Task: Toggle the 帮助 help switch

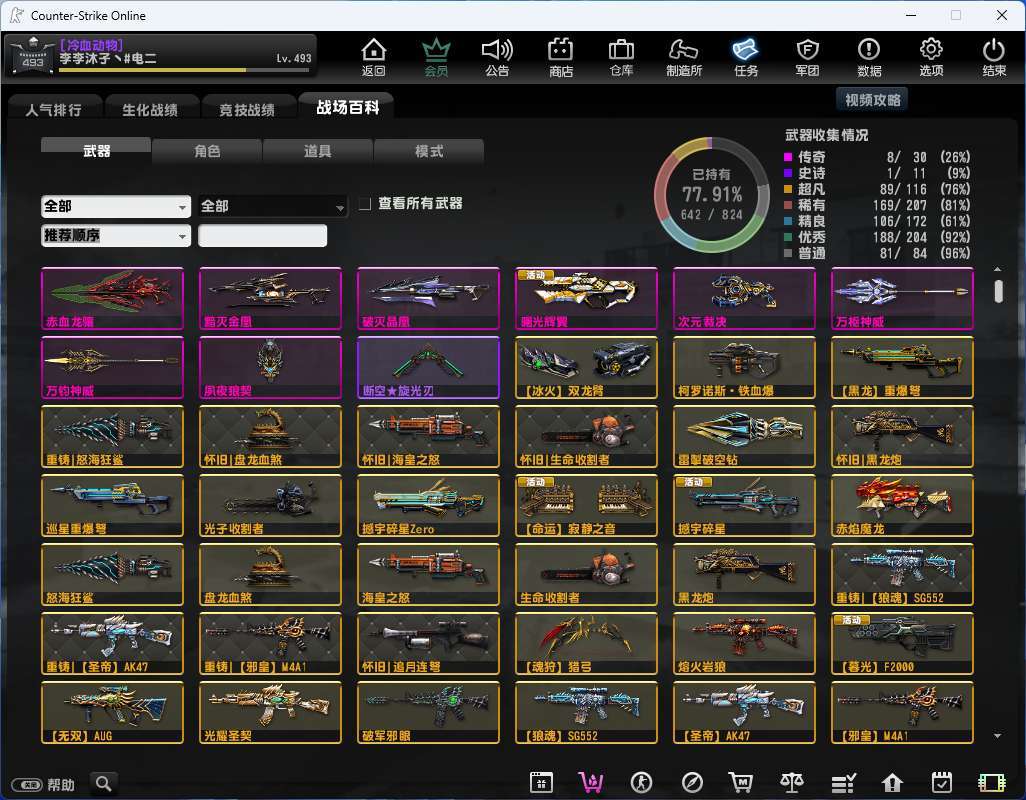Action: click(27, 784)
